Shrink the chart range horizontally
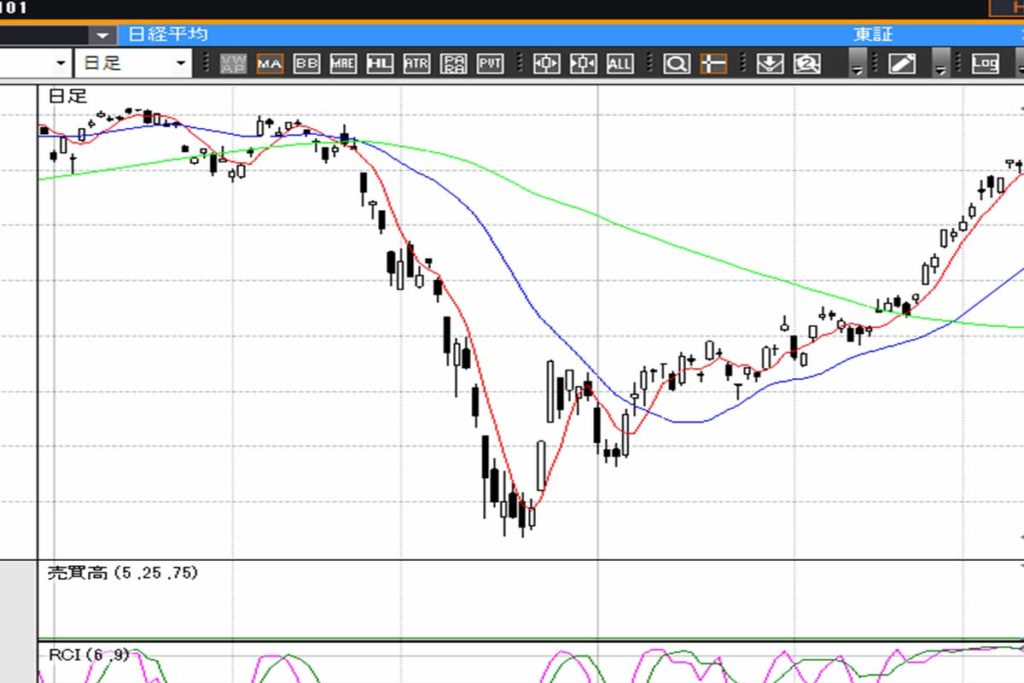This screenshot has width=1024, height=683. pyautogui.click(x=583, y=64)
